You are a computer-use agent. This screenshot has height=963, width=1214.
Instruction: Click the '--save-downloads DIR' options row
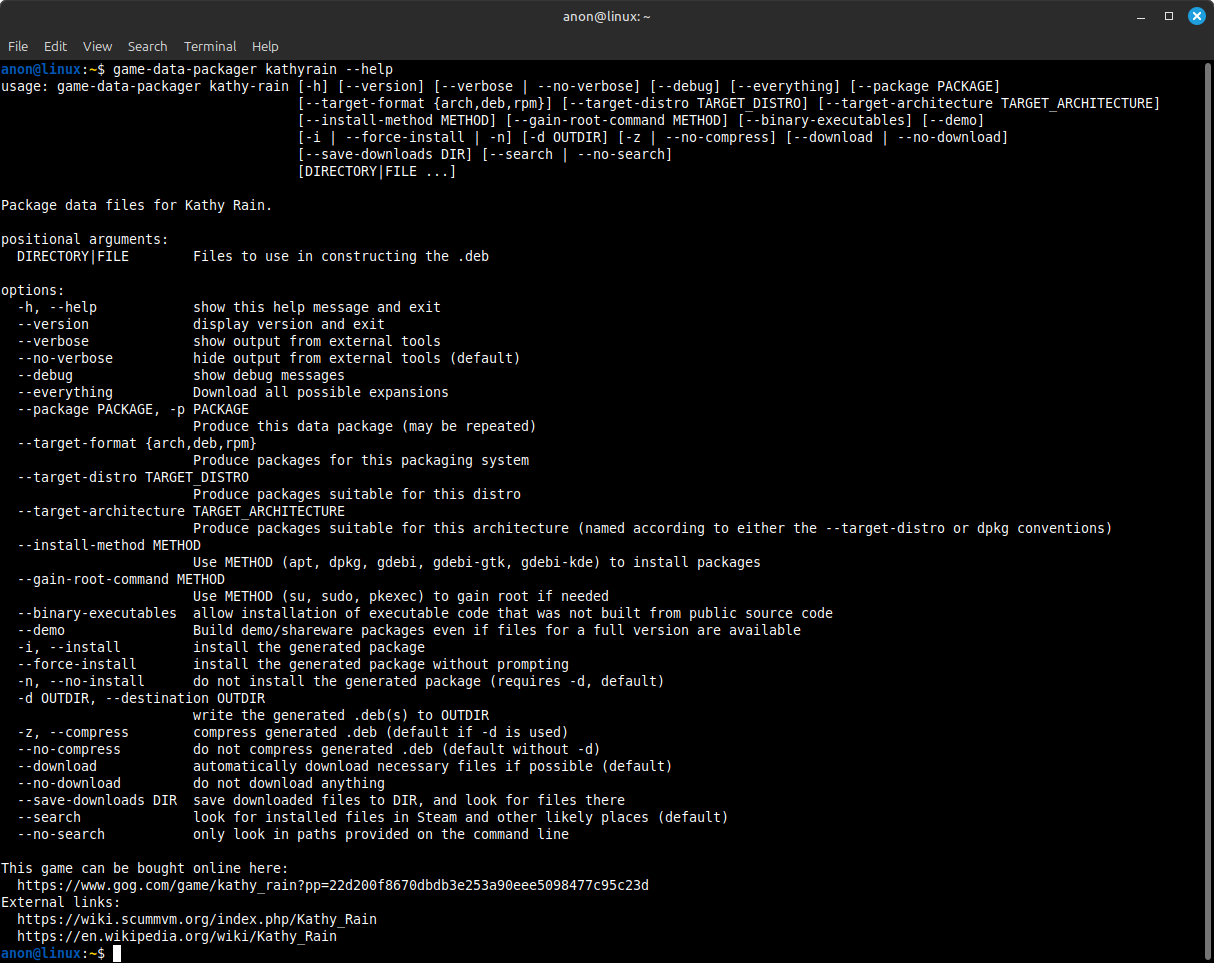[321, 800]
